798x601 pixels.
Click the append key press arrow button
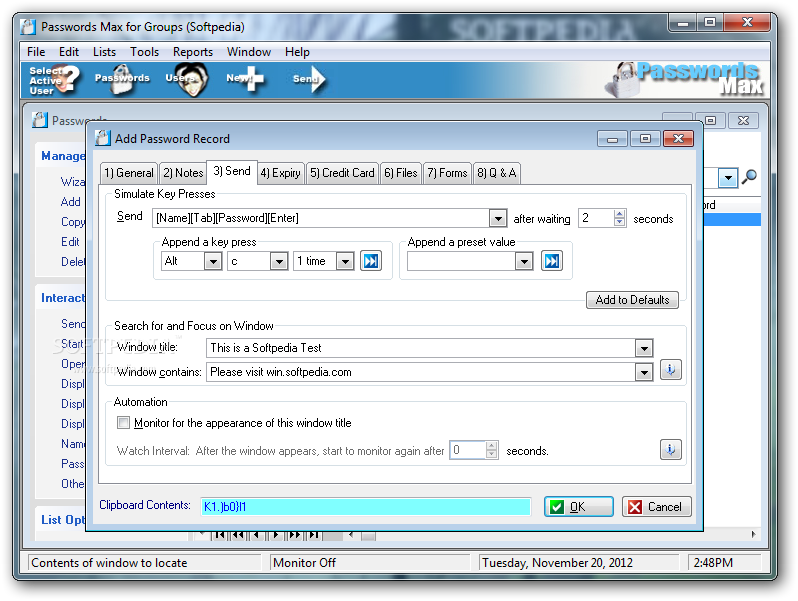coord(371,261)
